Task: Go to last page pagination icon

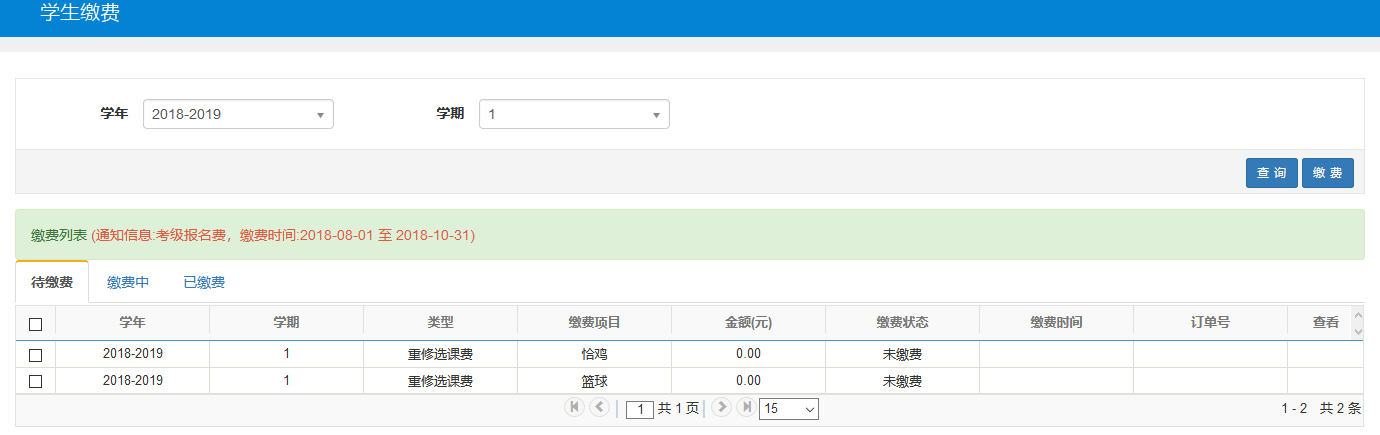Action: (x=746, y=407)
